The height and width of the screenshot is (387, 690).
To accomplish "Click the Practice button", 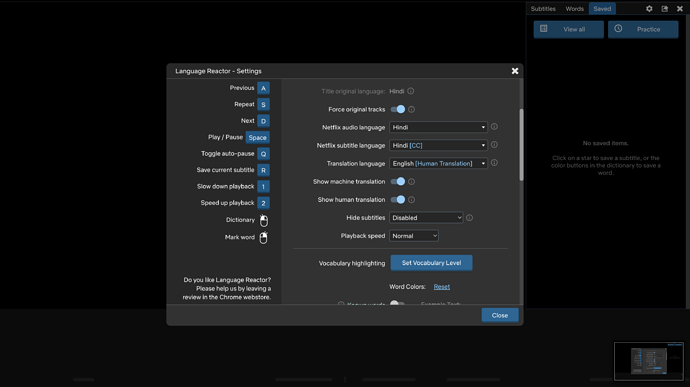I will [x=643, y=29].
